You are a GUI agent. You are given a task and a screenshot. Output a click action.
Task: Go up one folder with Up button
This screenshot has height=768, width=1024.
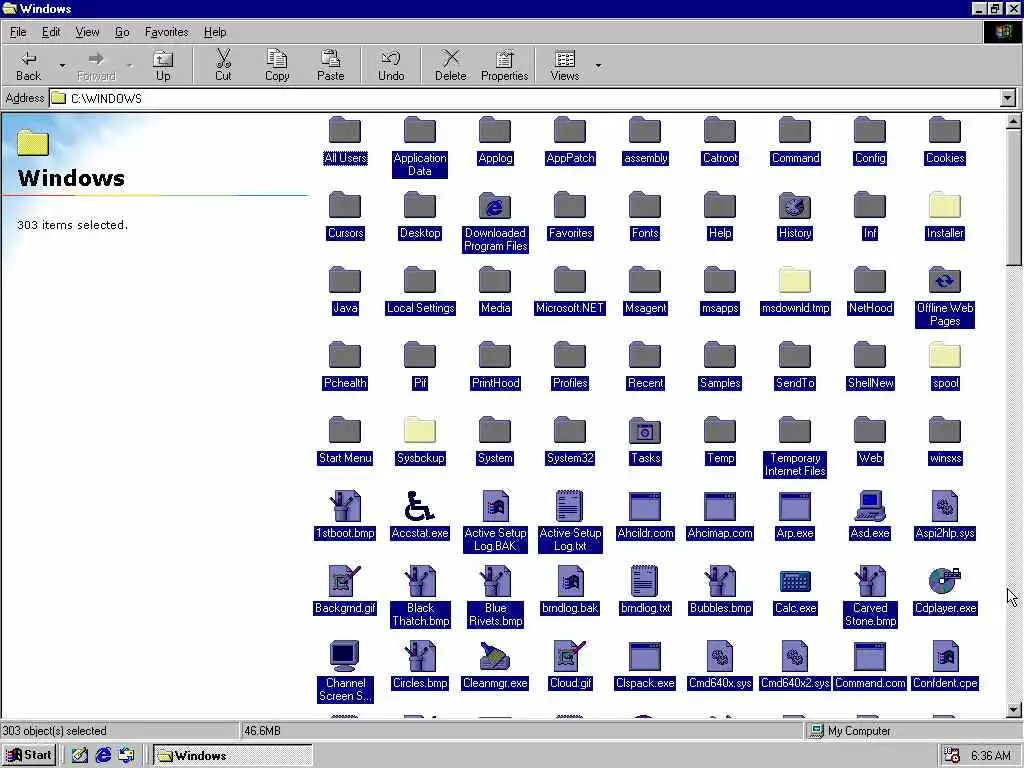click(163, 66)
